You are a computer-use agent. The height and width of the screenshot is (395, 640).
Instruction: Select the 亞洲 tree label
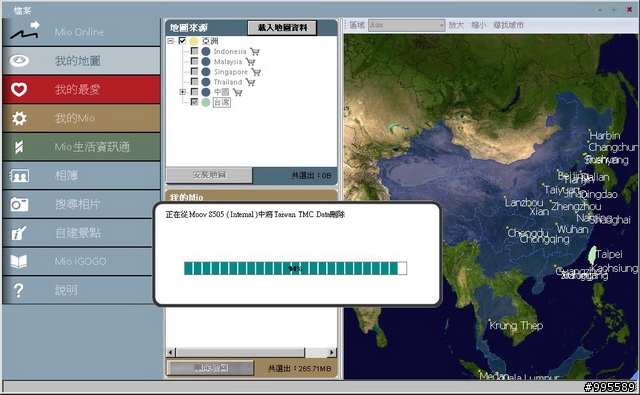[210, 41]
